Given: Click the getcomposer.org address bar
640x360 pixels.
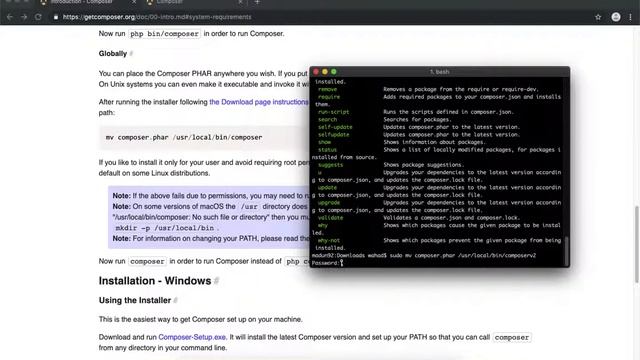Looking at the screenshot, I should coord(157,17).
